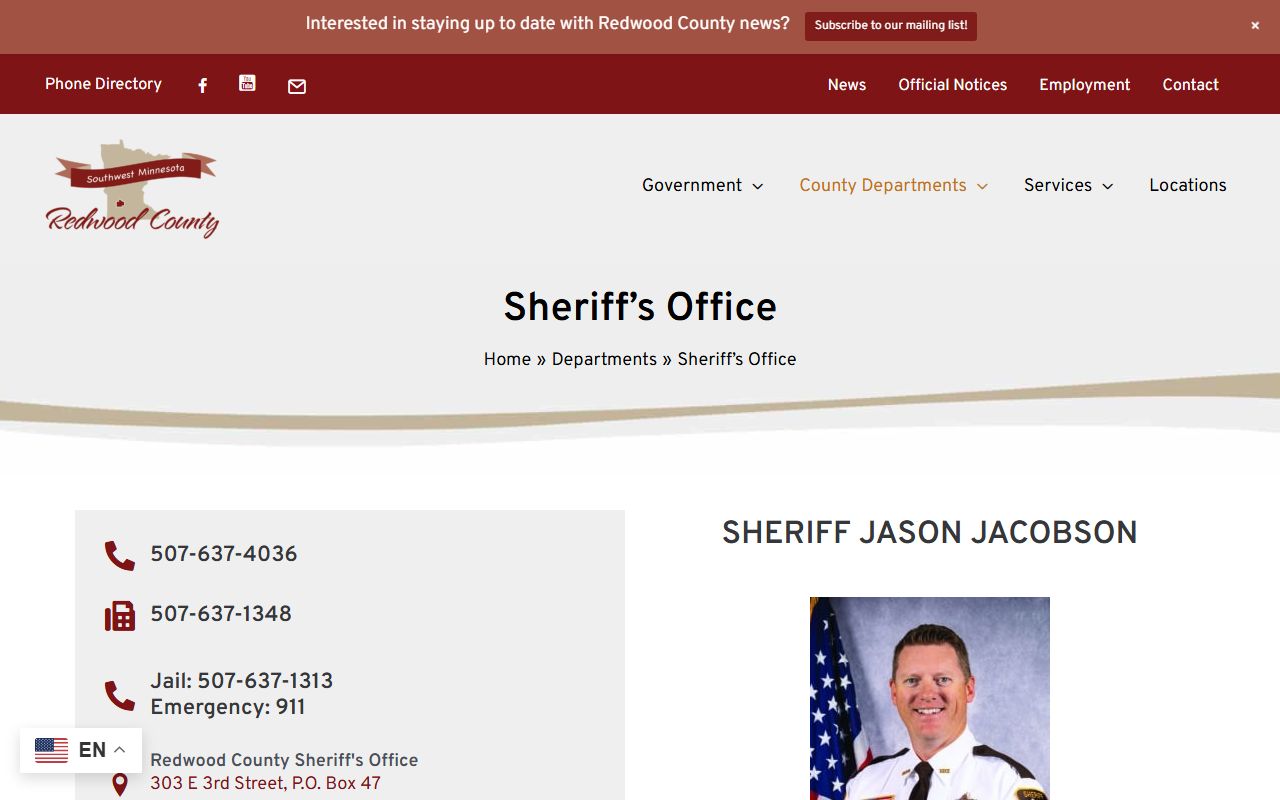Screen dimensions: 1280x800
Task: Expand the Government dropdown menu
Action: point(702,186)
